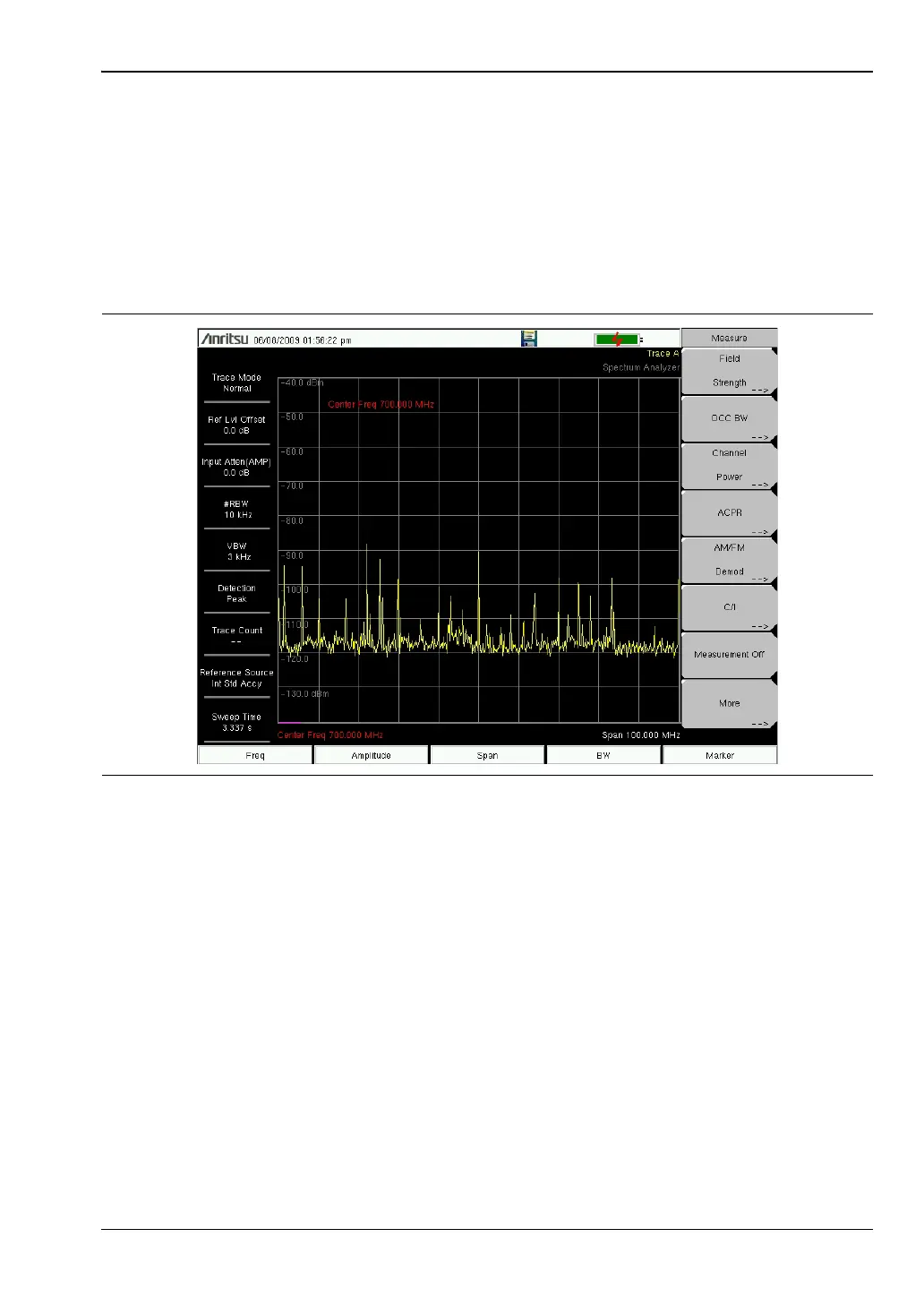Click Center Freq 700.000 MHz below graph
This screenshot has height=1306, width=924.
(330, 735)
